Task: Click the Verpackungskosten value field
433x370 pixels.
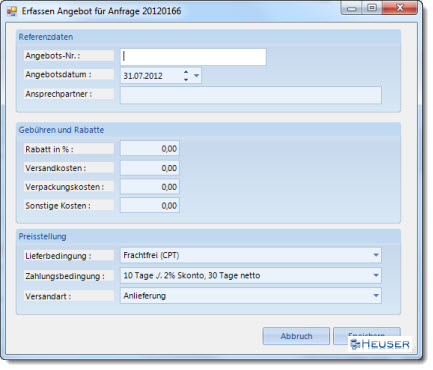Action: (x=150, y=187)
